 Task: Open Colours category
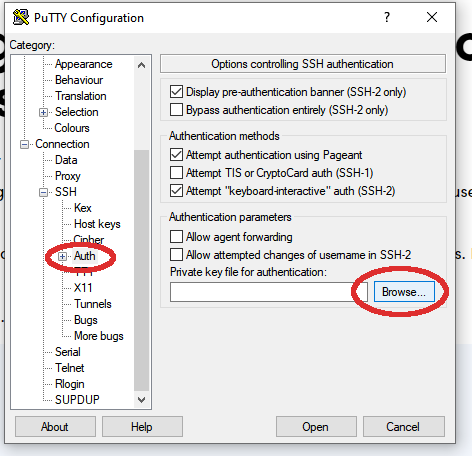point(72,128)
